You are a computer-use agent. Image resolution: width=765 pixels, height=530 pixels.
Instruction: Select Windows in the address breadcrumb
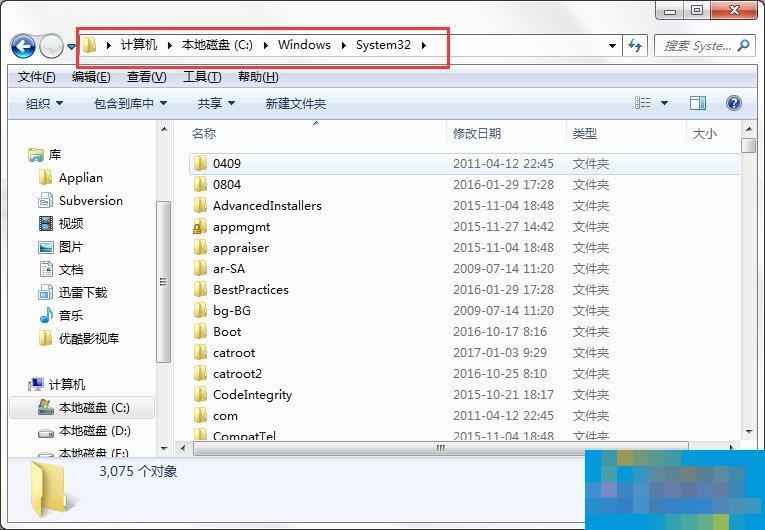[x=304, y=45]
